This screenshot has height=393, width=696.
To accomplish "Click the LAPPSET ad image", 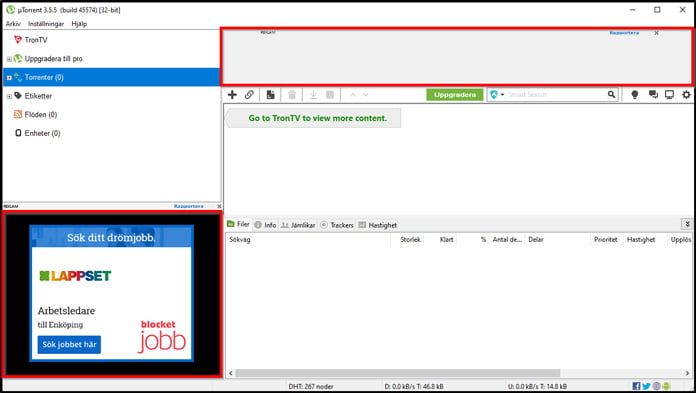I will click(x=75, y=276).
